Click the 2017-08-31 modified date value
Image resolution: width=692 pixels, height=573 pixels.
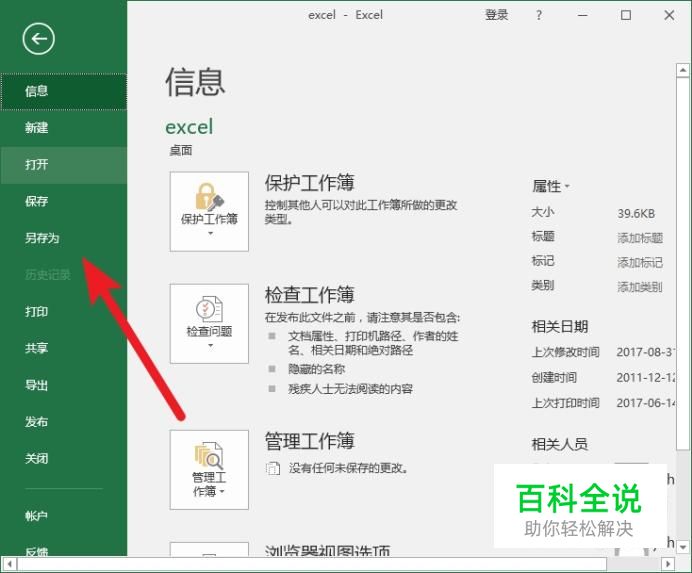point(646,352)
